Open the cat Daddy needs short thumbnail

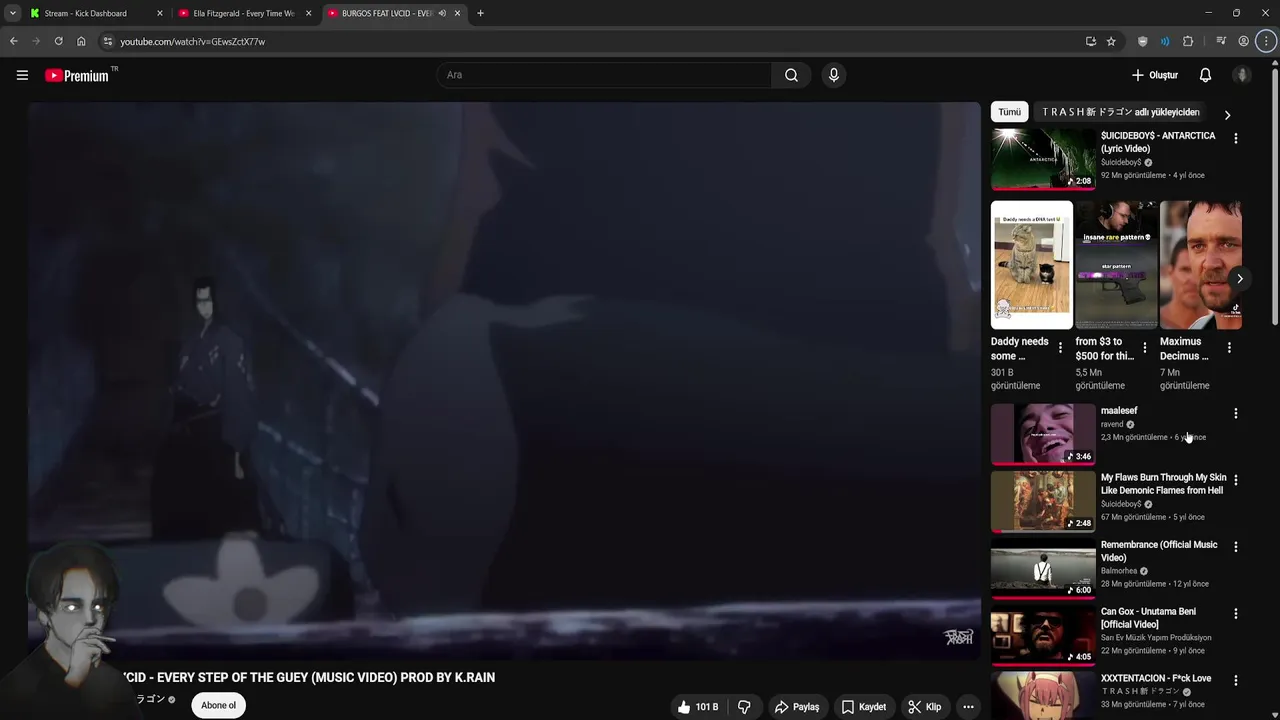[x=1032, y=265]
